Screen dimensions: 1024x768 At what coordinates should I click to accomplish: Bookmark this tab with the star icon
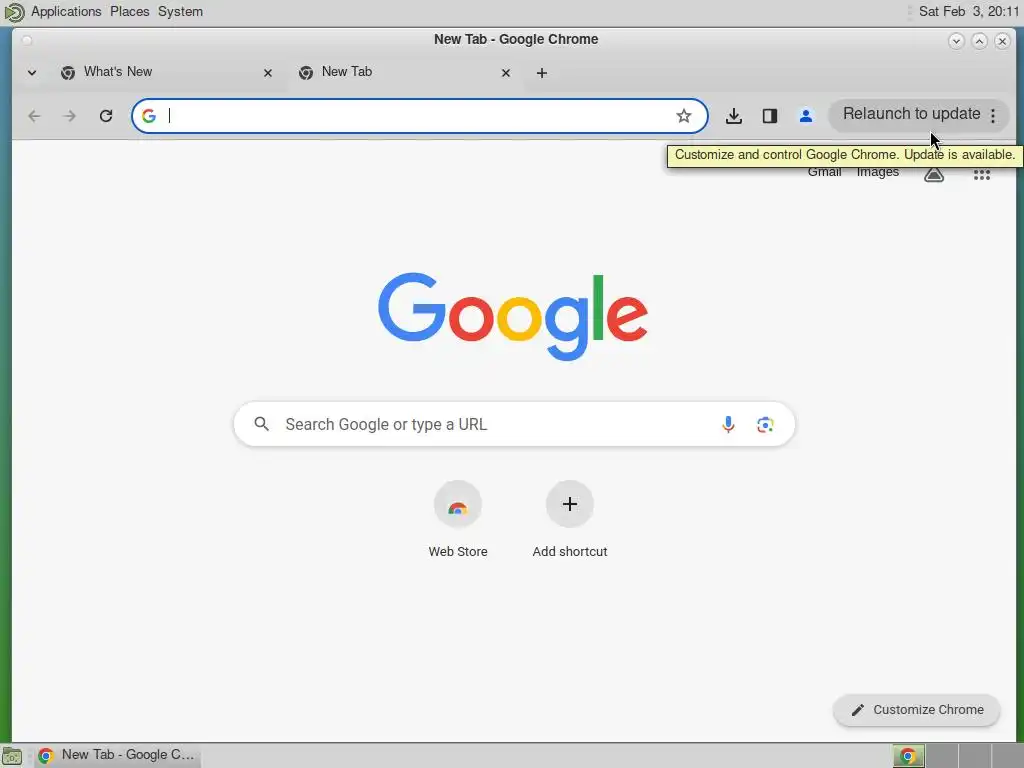[684, 116]
